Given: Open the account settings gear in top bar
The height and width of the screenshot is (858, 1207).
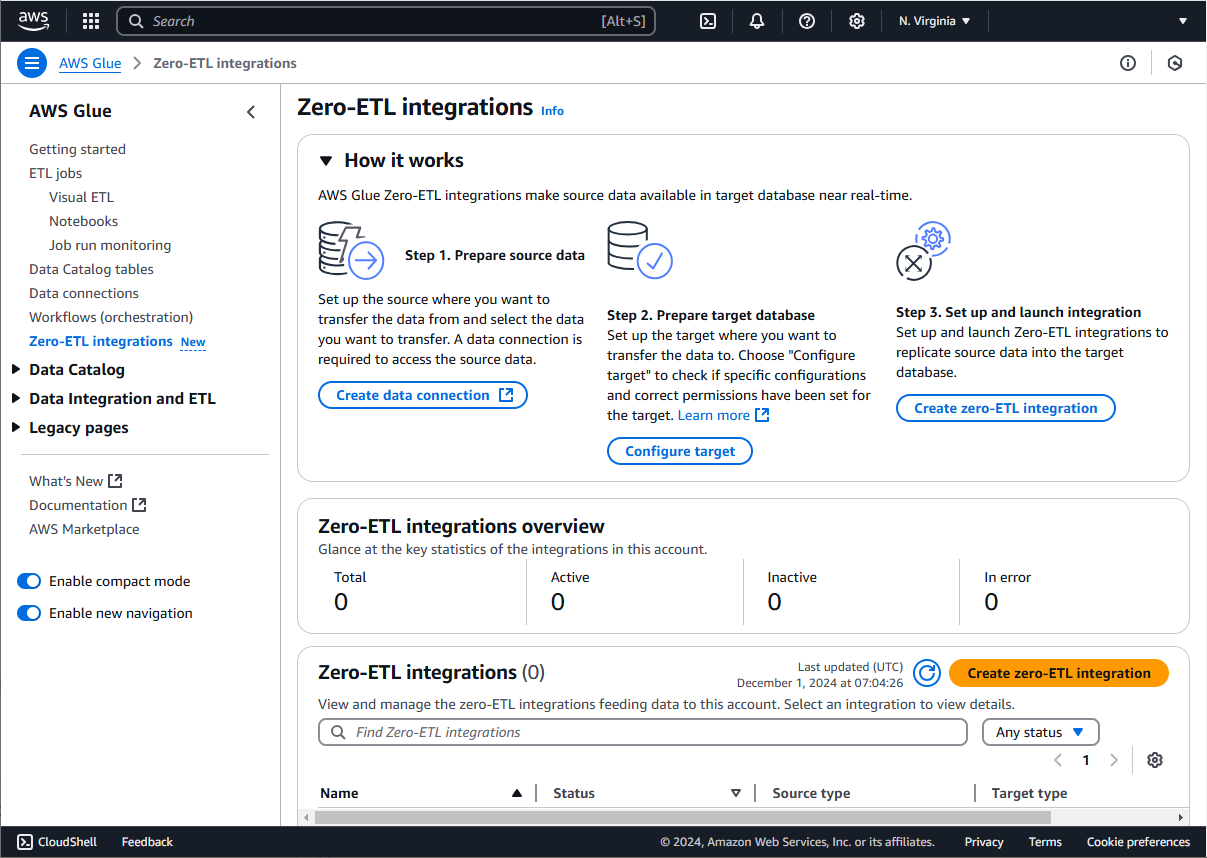Looking at the screenshot, I should 857,20.
